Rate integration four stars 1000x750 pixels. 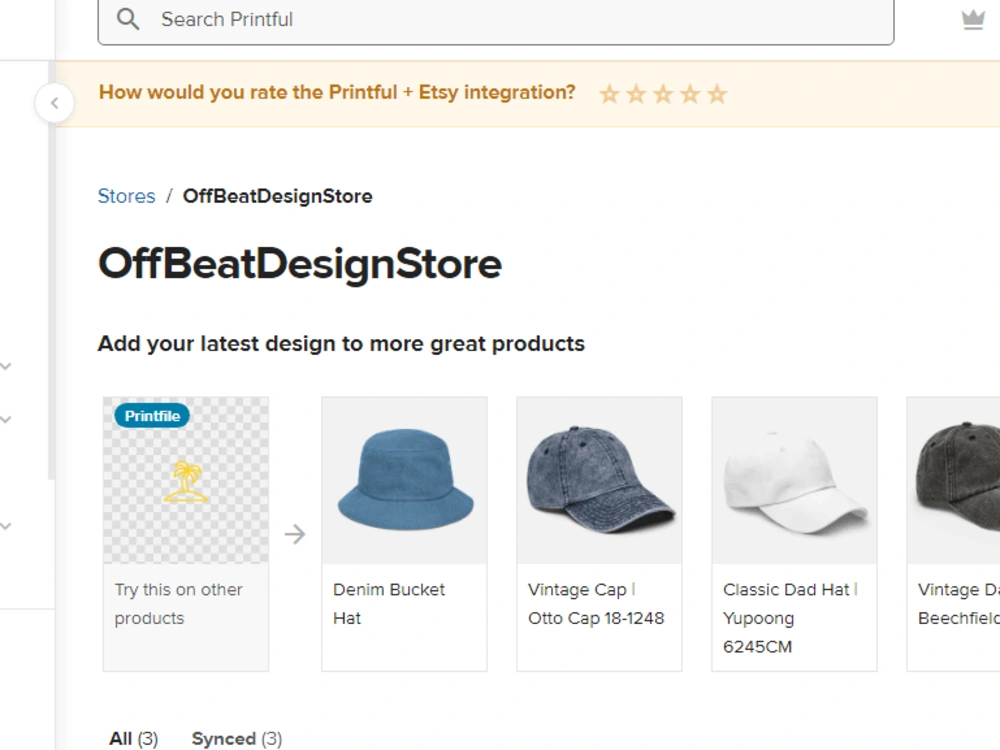pos(690,94)
